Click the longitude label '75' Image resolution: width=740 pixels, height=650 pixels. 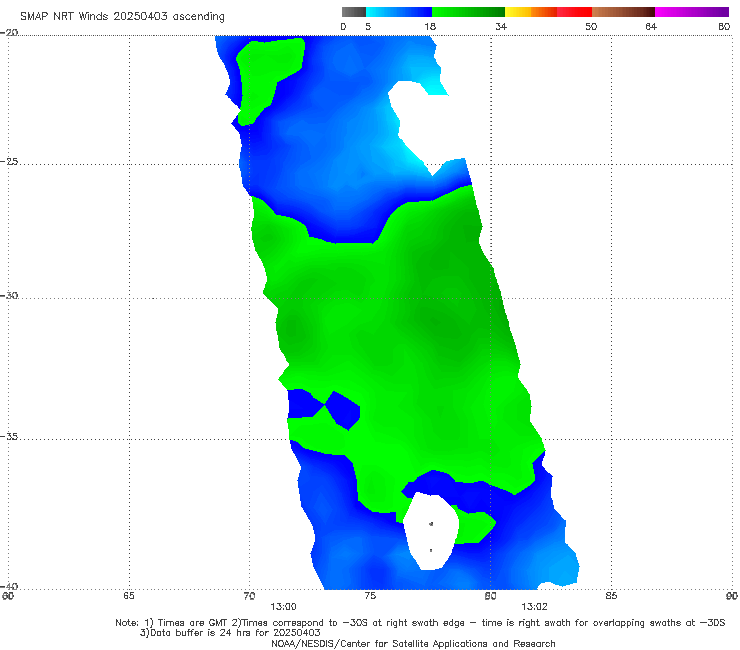[x=370, y=596]
